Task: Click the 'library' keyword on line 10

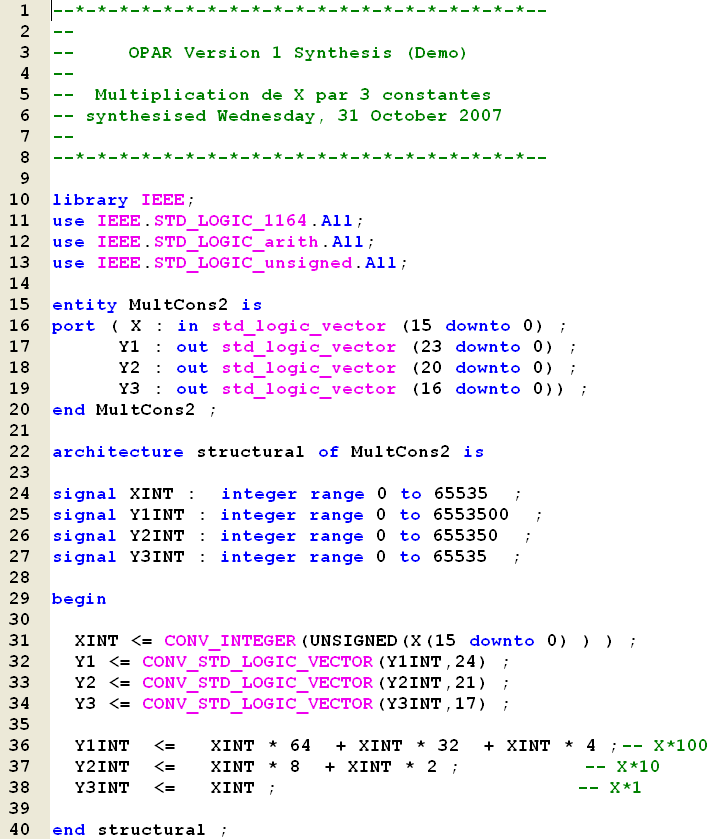Action: click(90, 200)
